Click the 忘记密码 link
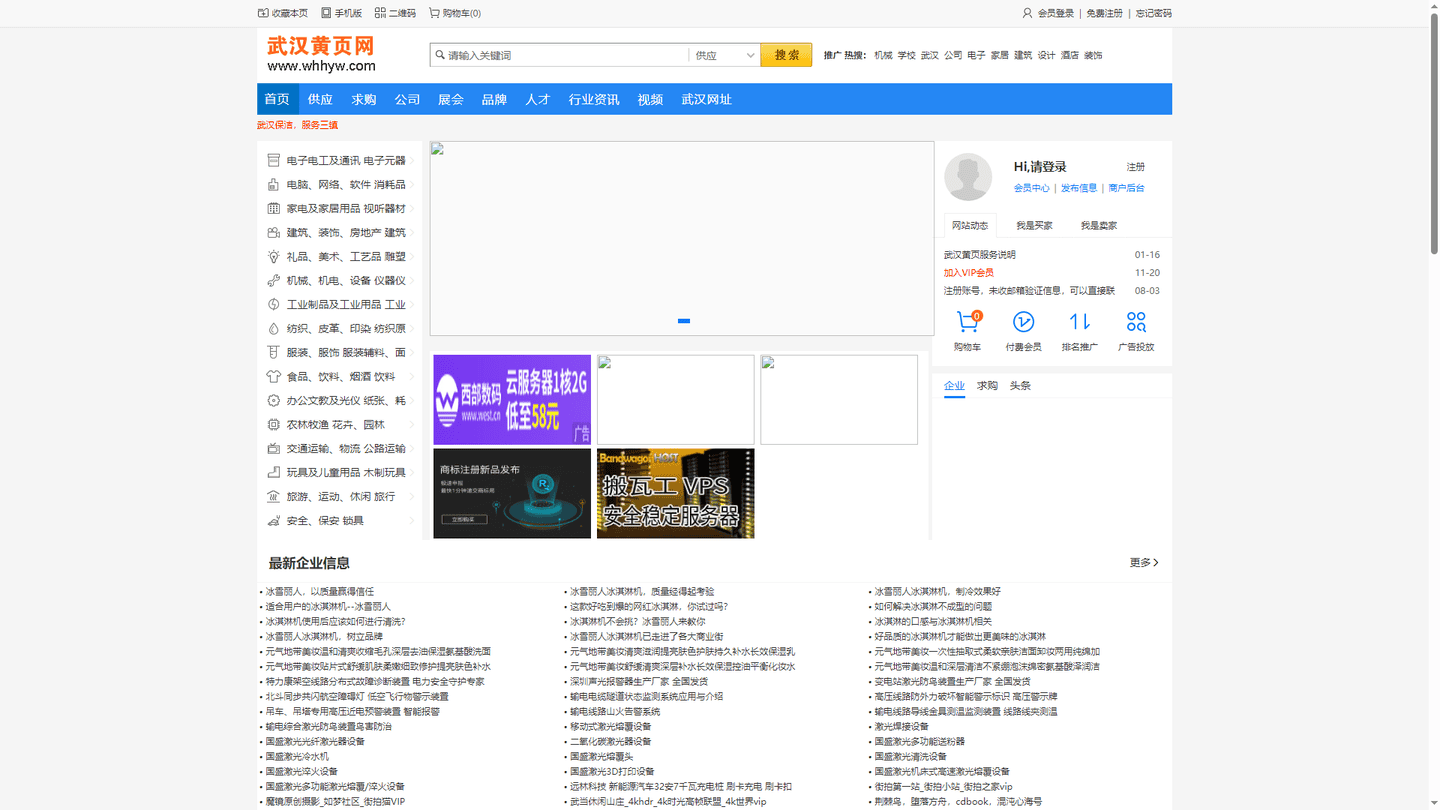The image size is (1440, 810). tap(1153, 13)
